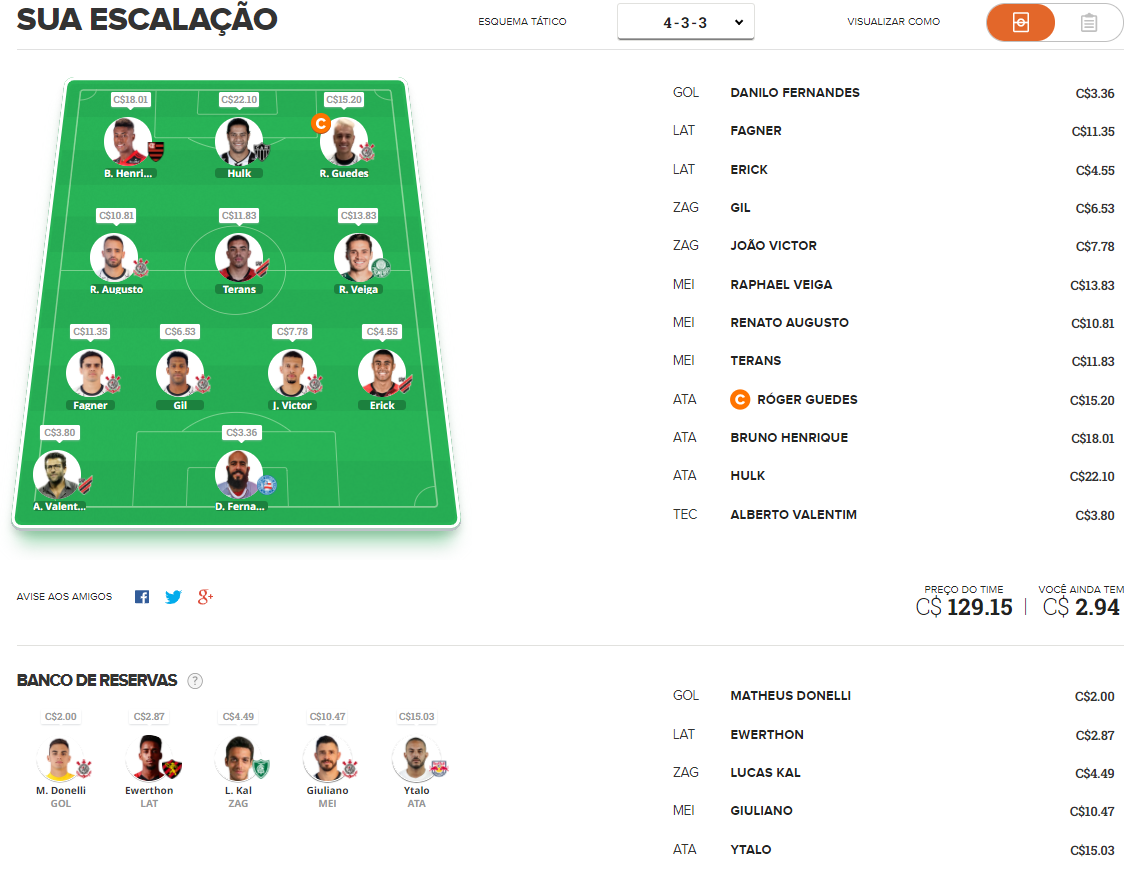Click captain icon beside Róger Guedes list entry

click(x=740, y=399)
